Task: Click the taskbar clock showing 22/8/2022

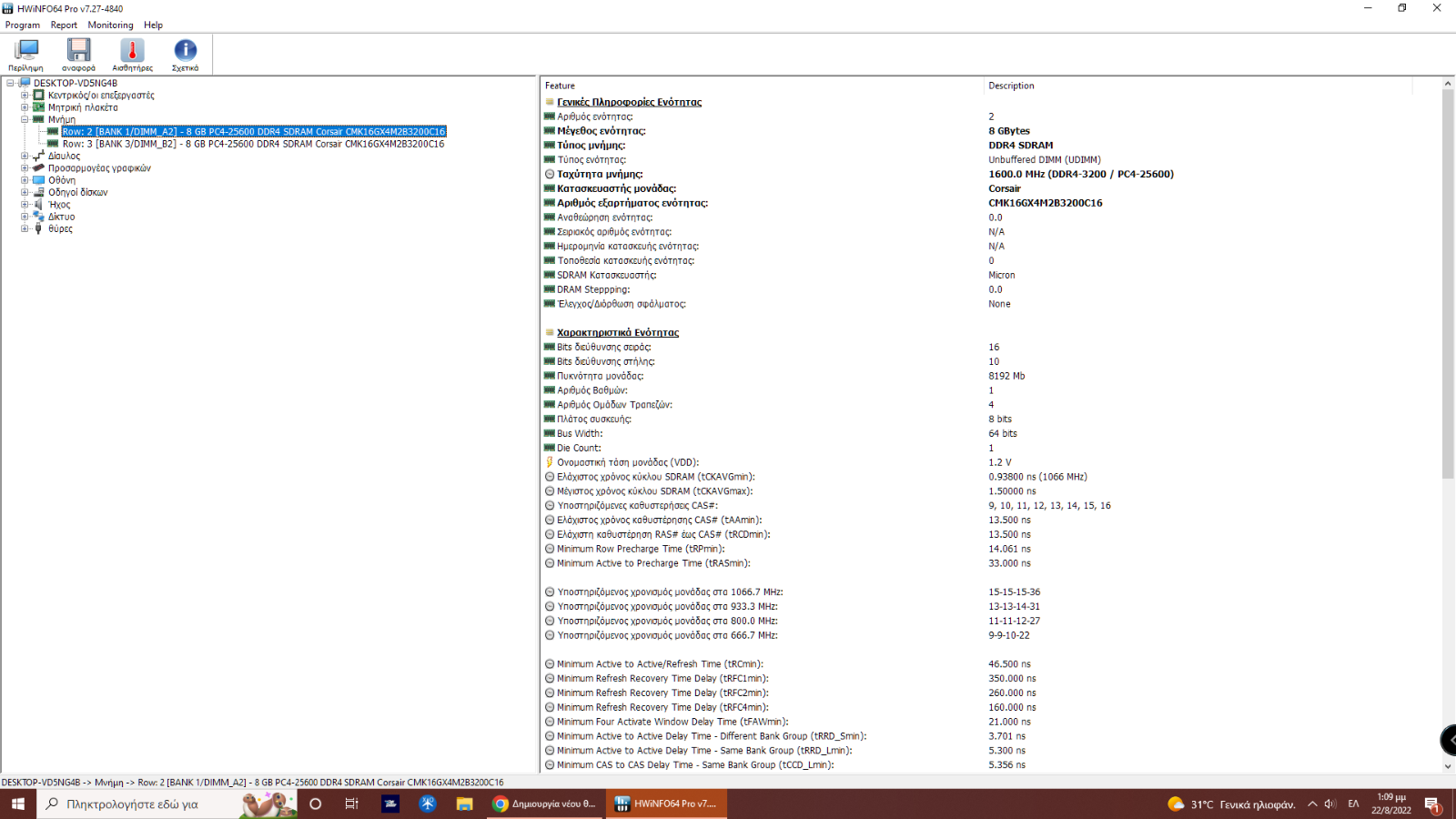Action: [x=1391, y=804]
